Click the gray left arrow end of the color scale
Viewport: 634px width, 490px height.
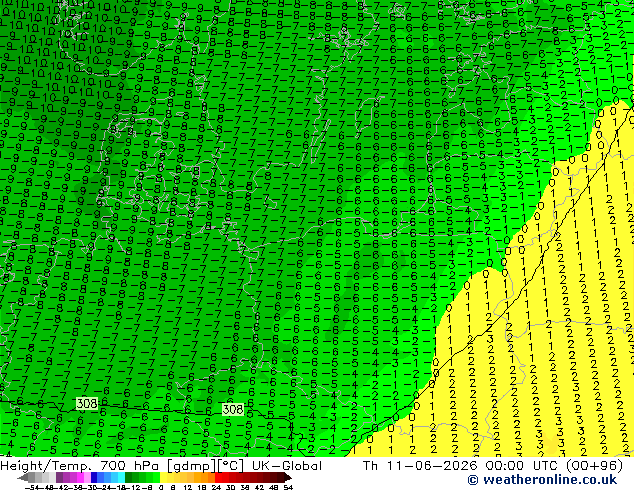[23, 477]
